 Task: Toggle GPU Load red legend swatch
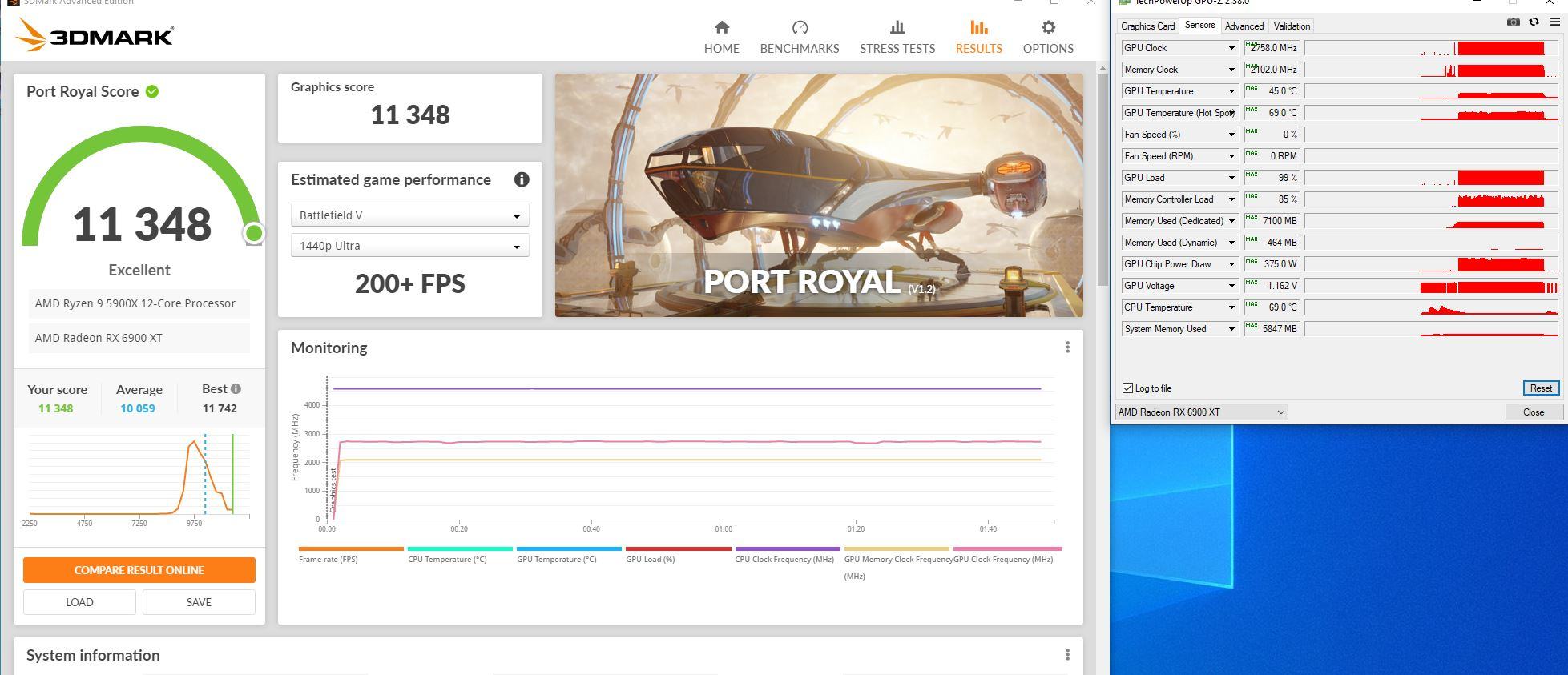[678, 548]
